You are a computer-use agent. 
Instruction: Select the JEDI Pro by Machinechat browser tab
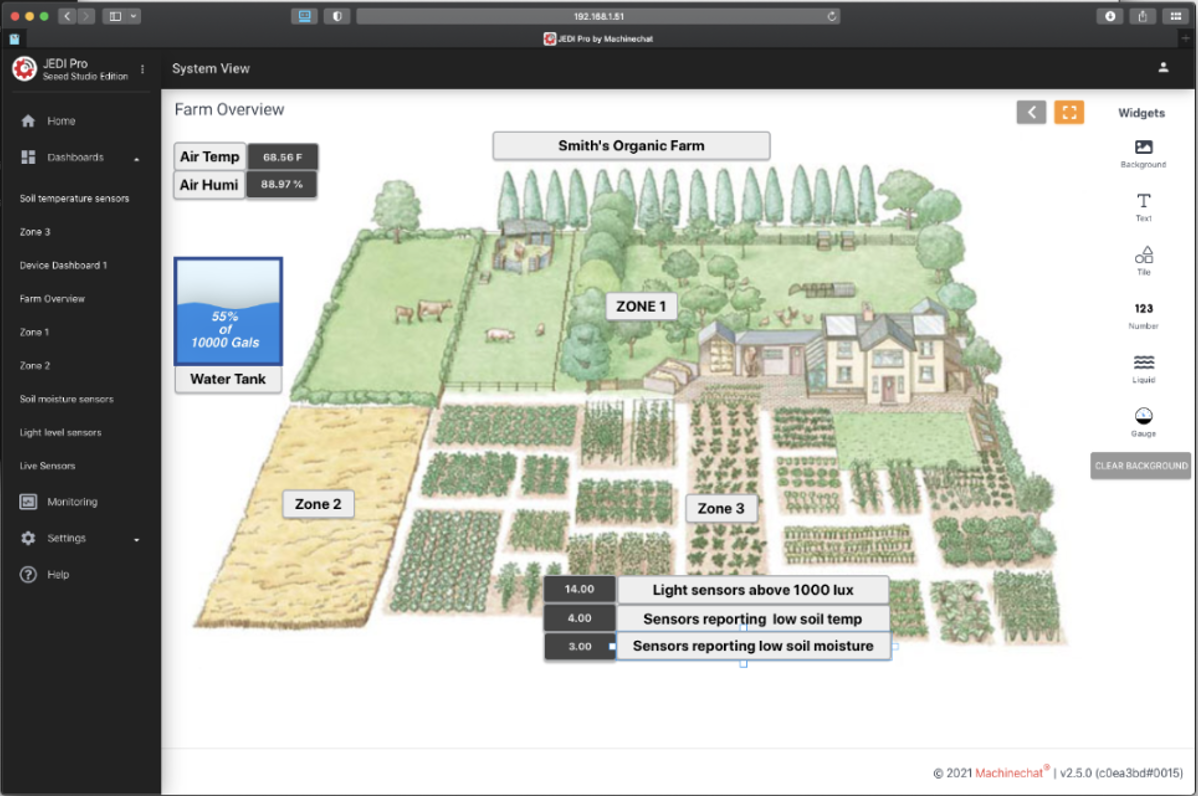click(599, 38)
